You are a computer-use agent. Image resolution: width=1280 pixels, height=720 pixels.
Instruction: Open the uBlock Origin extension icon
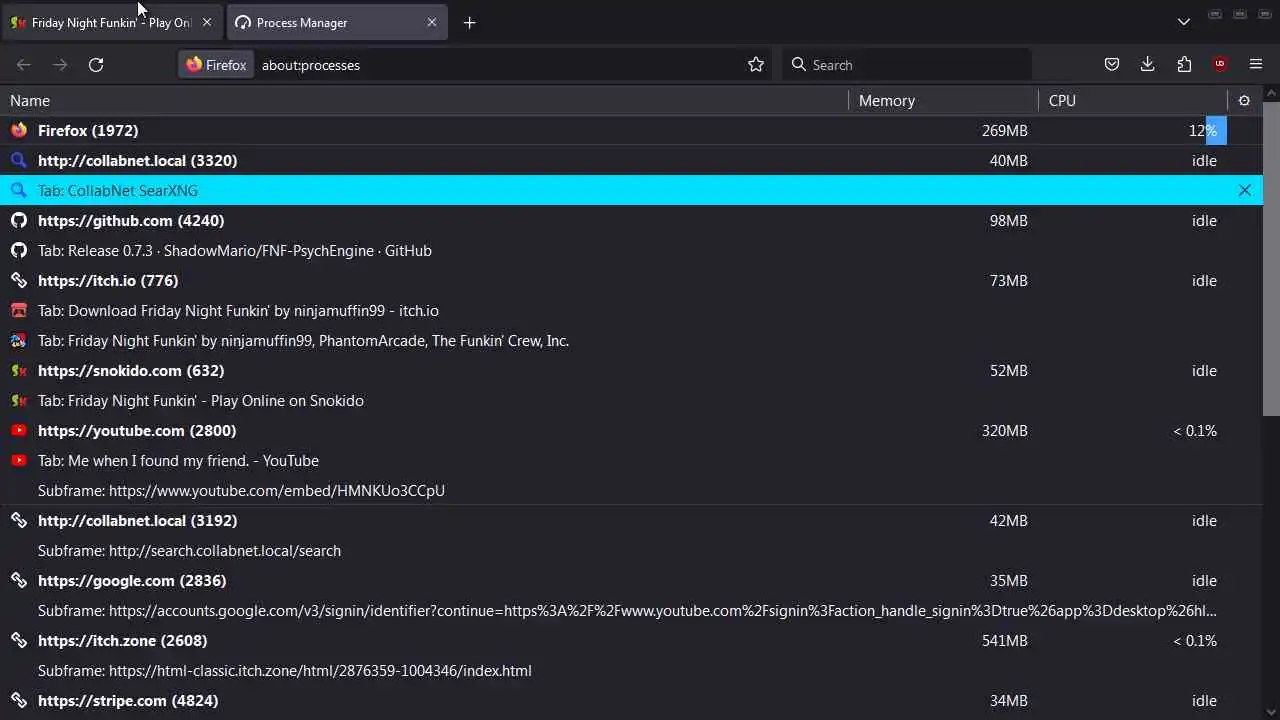tap(1220, 64)
